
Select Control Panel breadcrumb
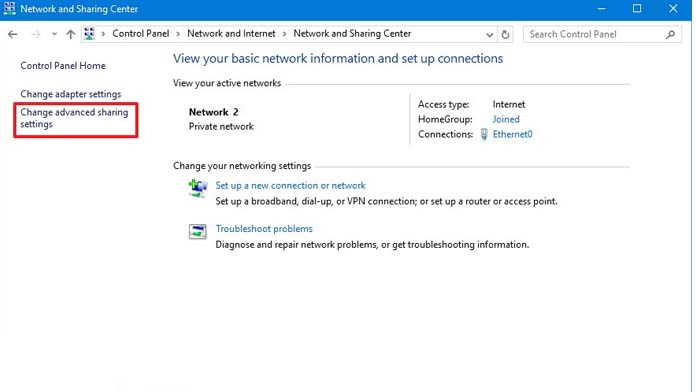click(141, 34)
